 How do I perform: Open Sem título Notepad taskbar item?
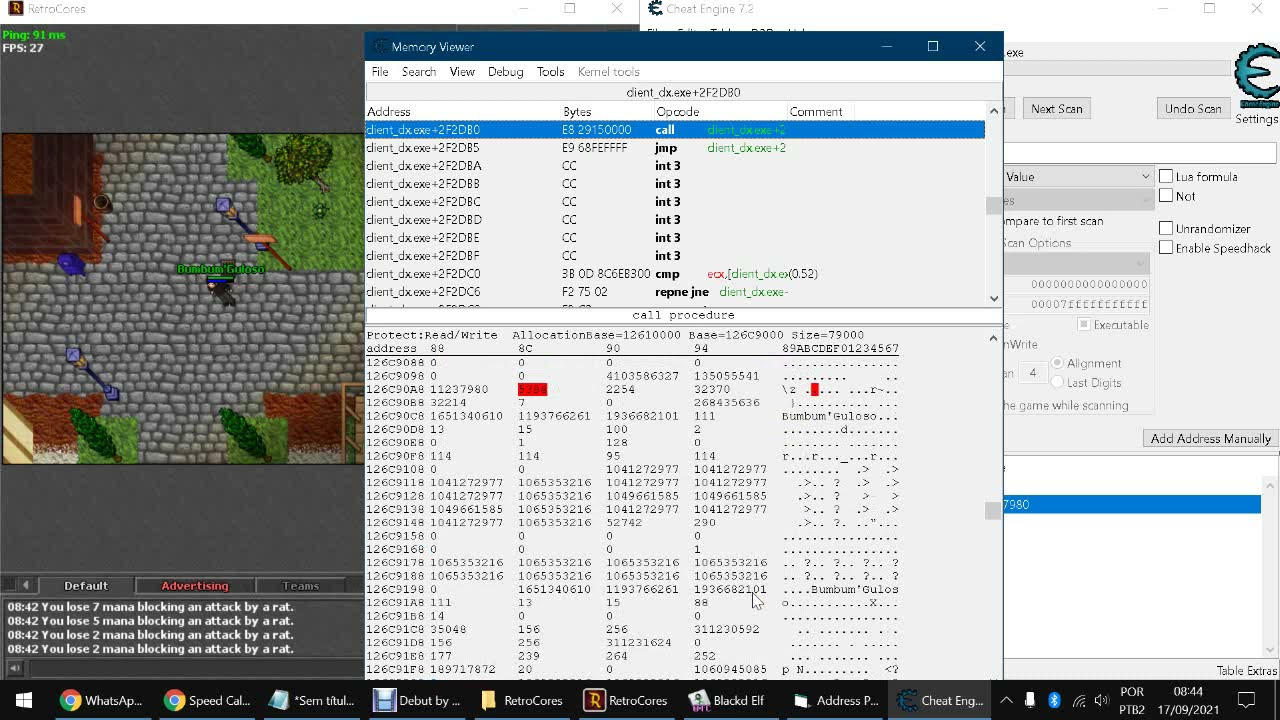pyautogui.click(x=312, y=700)
